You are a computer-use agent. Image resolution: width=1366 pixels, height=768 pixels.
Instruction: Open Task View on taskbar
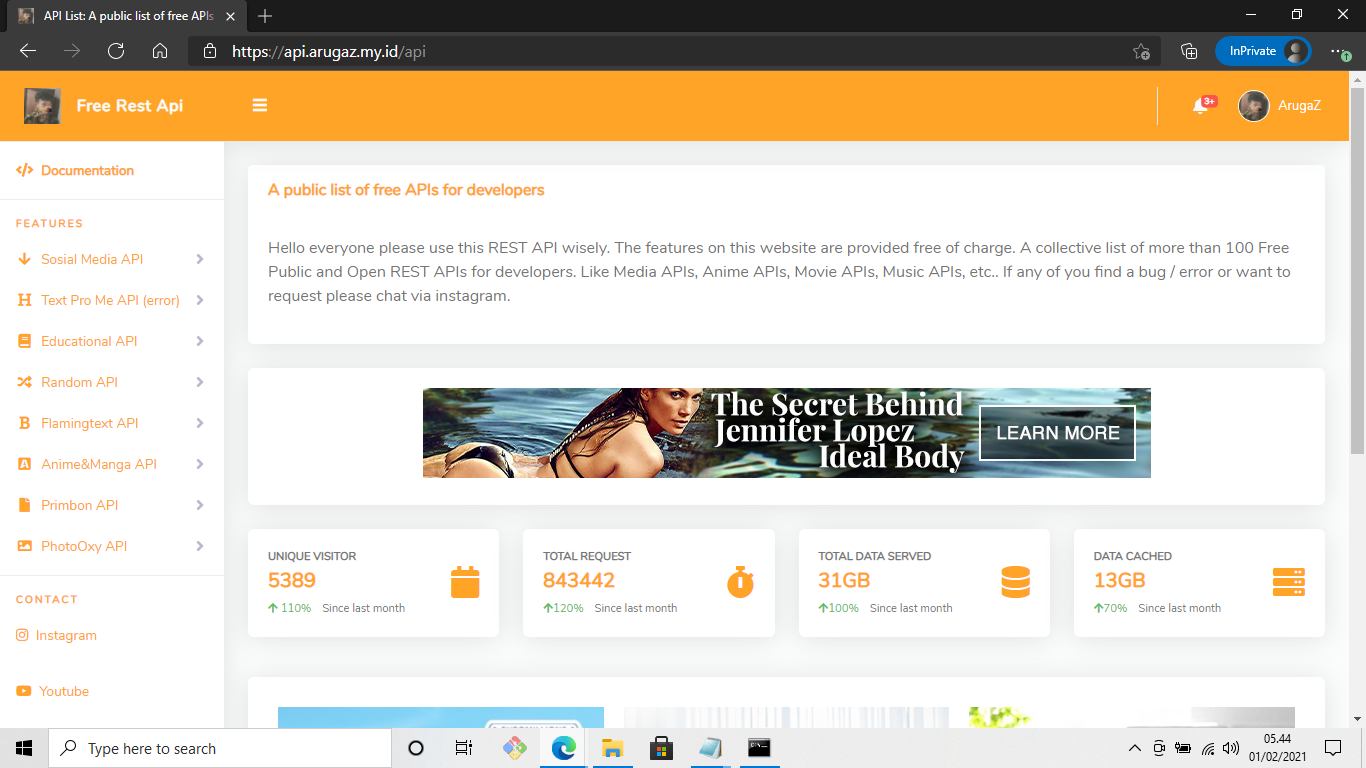pyautogui.click(x=464, y=748)
